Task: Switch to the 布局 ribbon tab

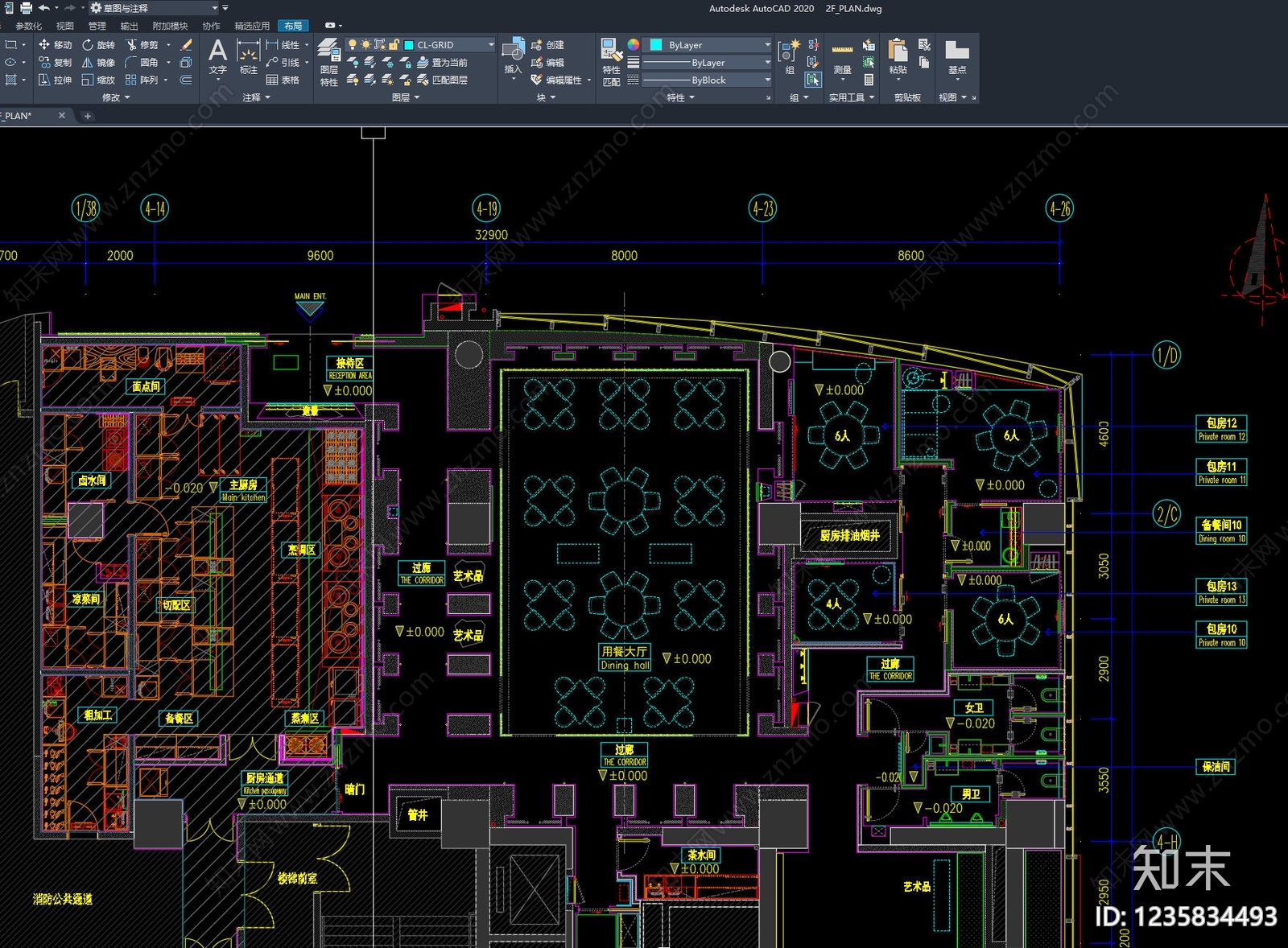Action: [x=293, y=26]
